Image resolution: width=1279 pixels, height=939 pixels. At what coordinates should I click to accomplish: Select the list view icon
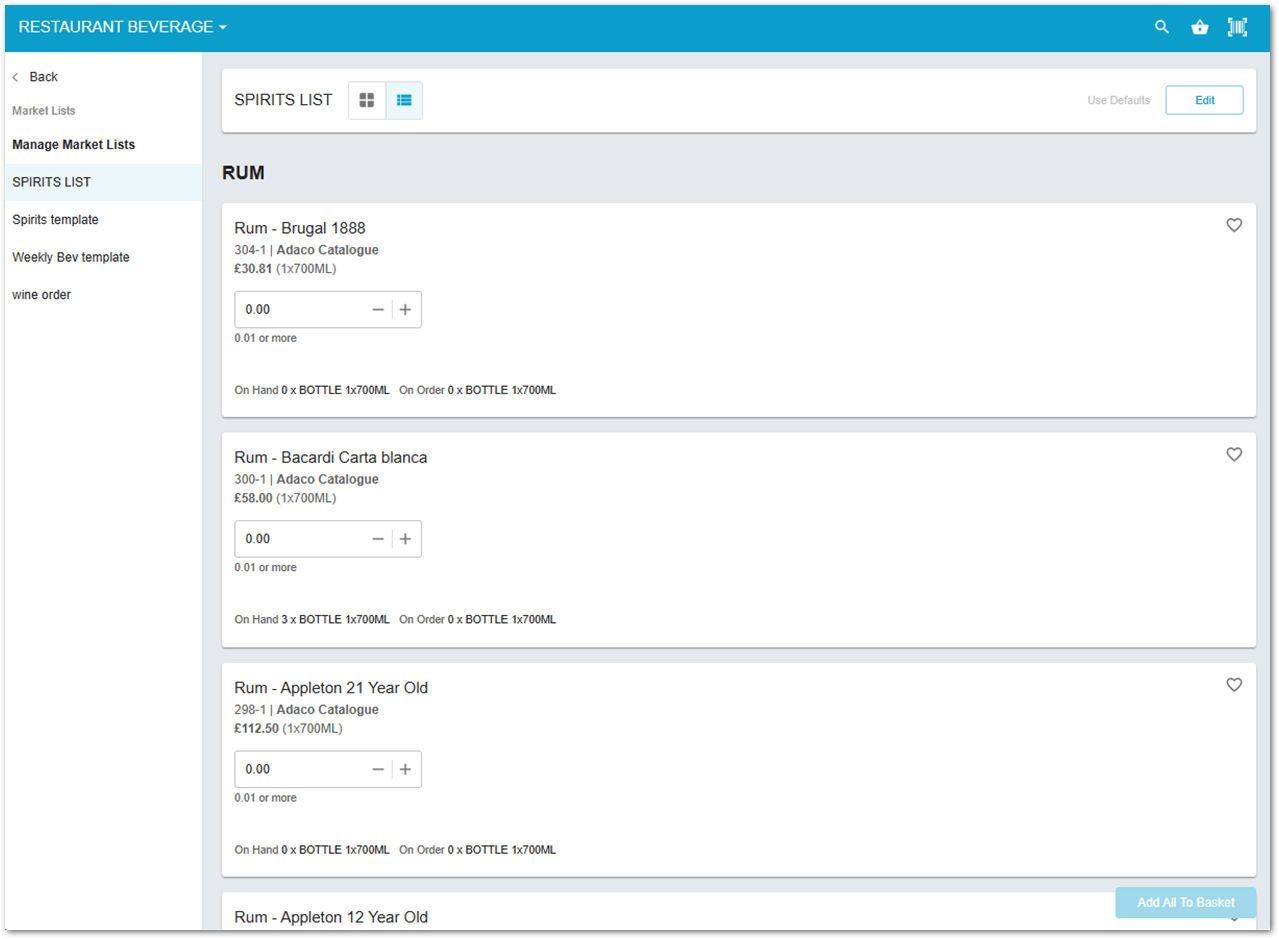[404, 100]
